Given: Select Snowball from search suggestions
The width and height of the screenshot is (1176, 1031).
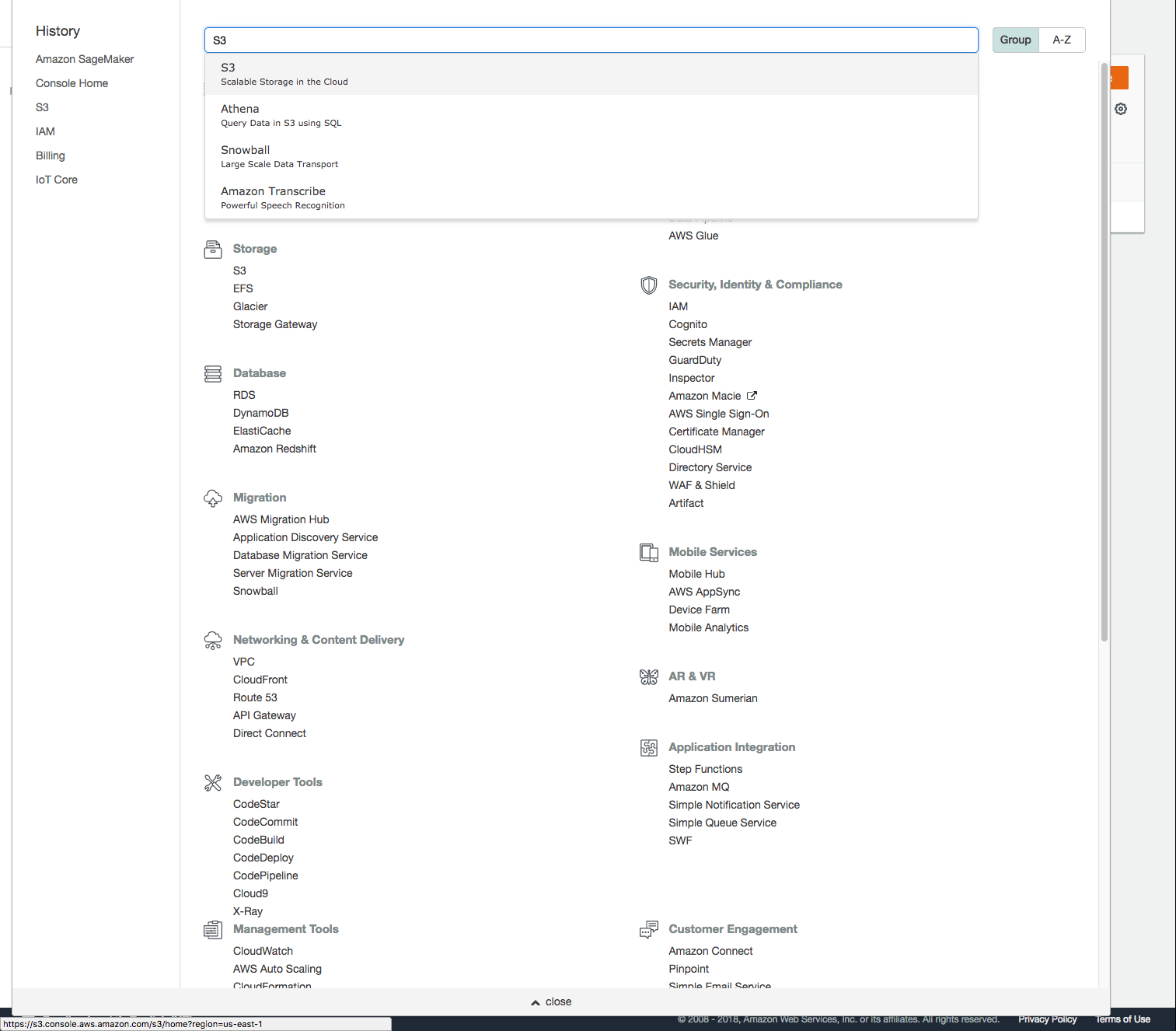Looking at the screenshot, I should [591, 157].
